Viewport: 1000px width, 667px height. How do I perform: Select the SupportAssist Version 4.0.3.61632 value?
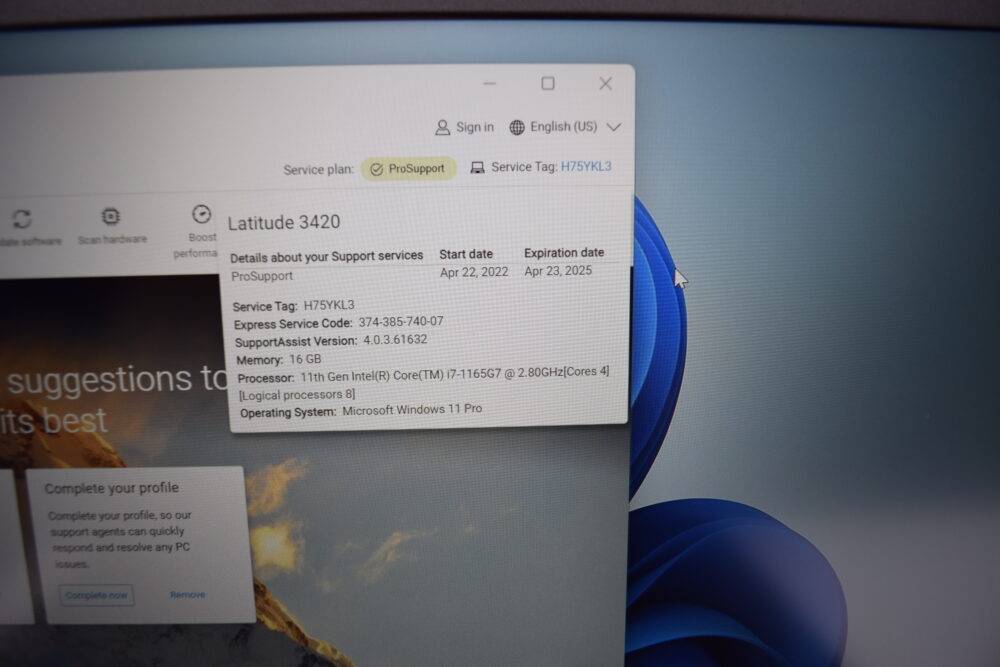[395, 340]
